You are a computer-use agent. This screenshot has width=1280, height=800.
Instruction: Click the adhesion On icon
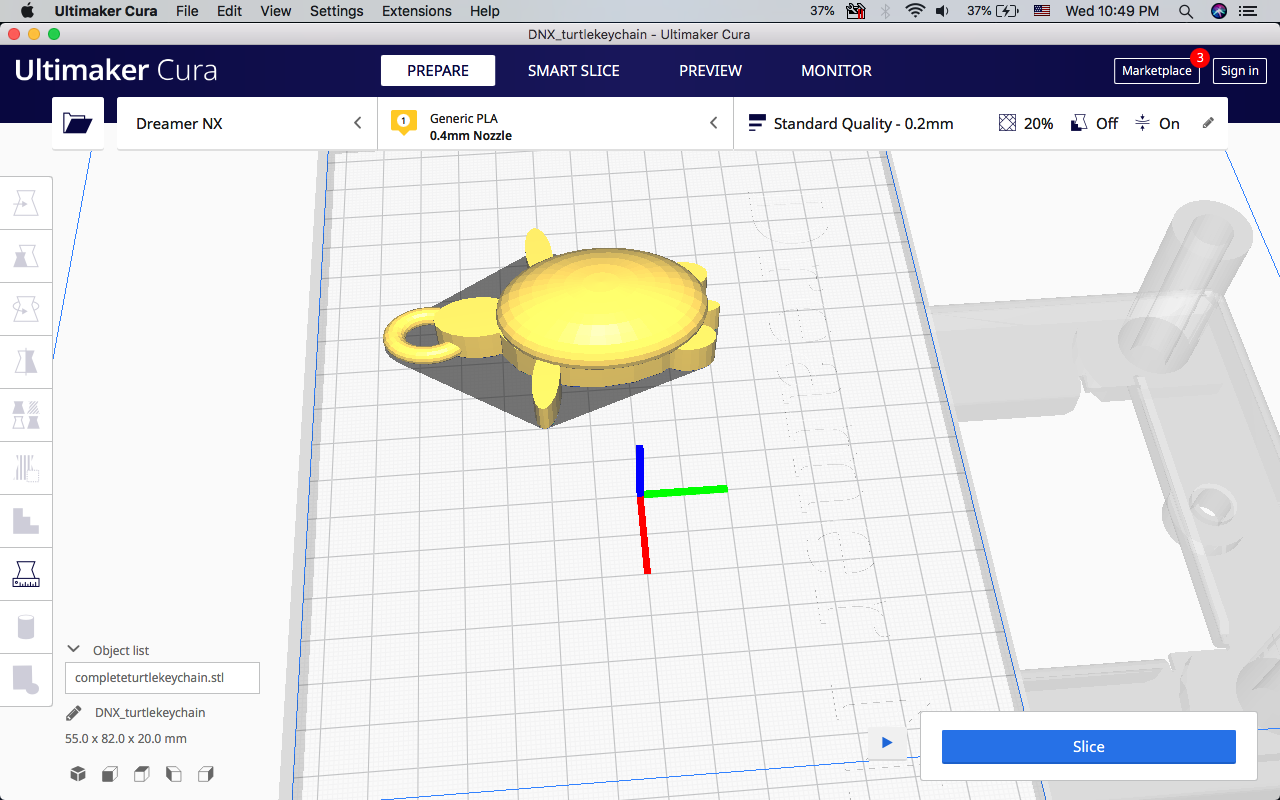point(1143,123)
